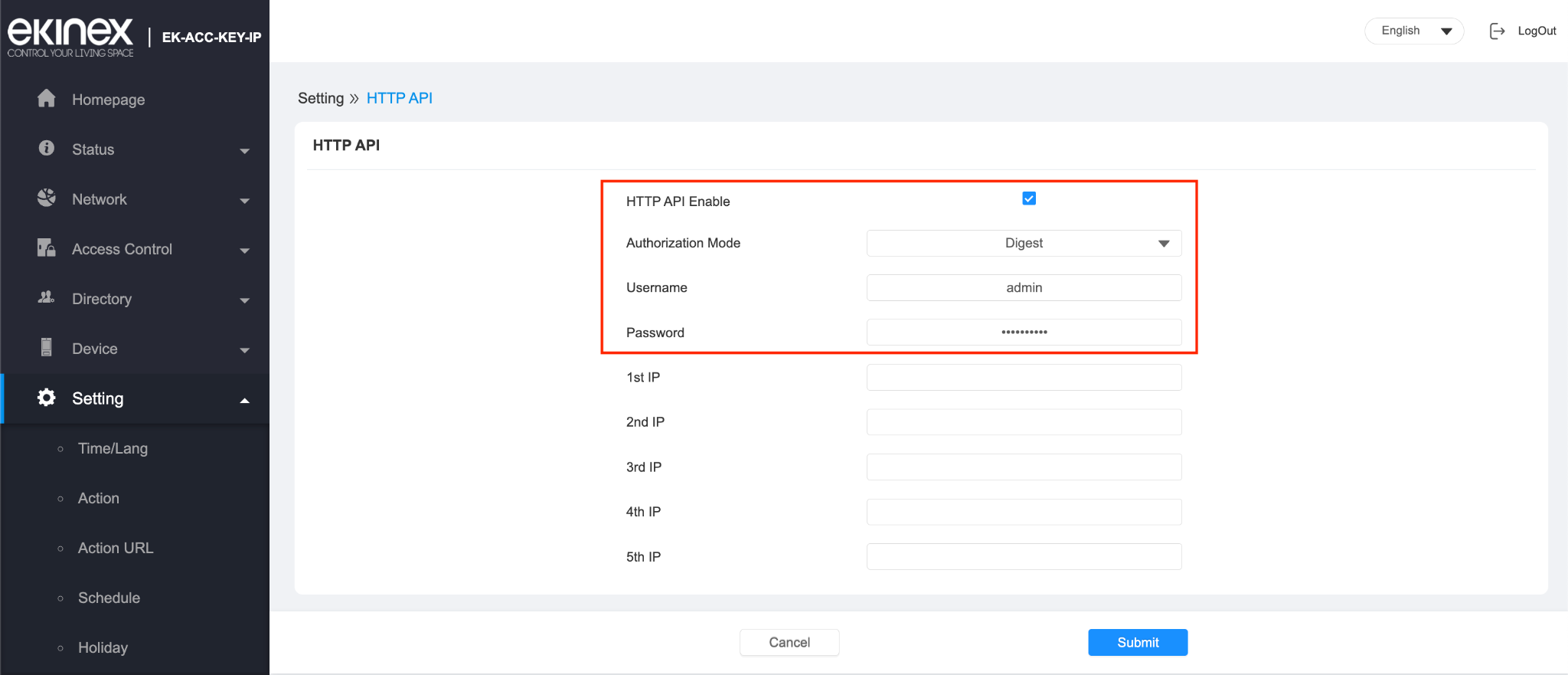Focus the 2nd IP field
1568x675 pixels.
(1024, 421)
